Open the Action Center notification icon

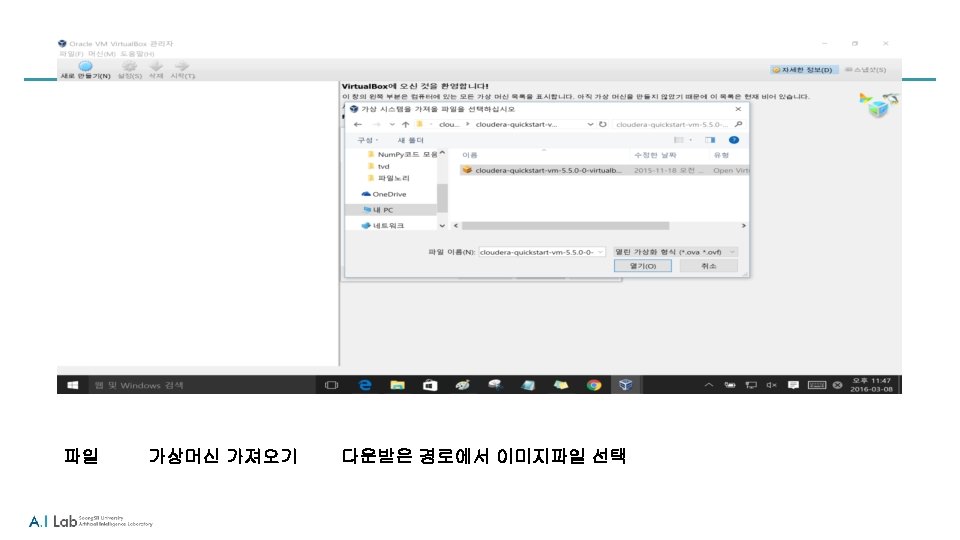[793, 384]
